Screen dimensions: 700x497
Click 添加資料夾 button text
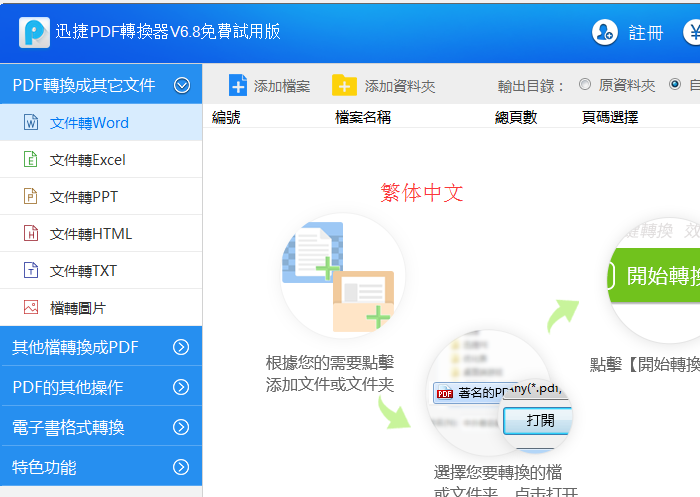[x=400, y=86]
